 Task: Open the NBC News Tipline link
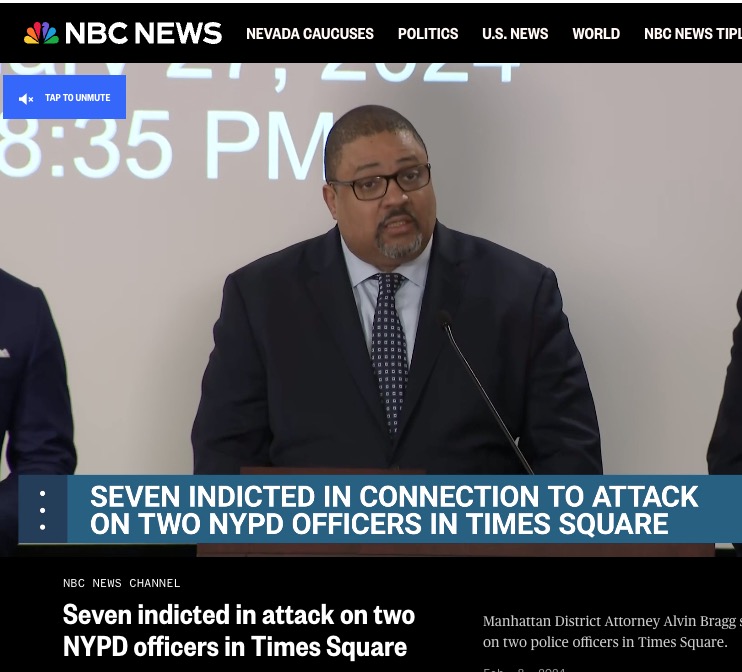(x=692, y=34)
